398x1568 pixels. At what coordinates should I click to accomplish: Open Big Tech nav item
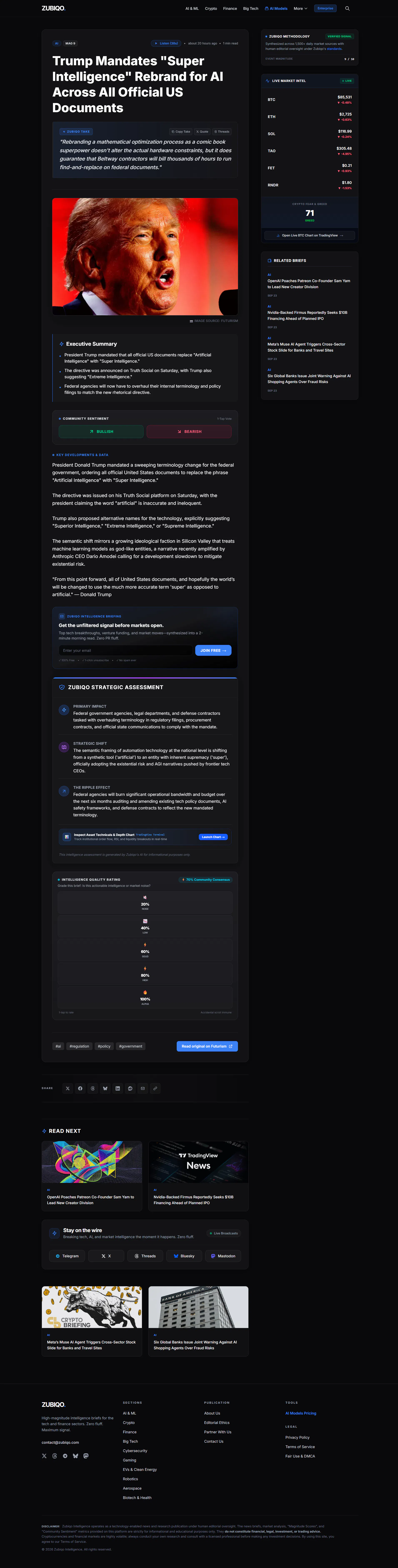(x=251, y=9)
